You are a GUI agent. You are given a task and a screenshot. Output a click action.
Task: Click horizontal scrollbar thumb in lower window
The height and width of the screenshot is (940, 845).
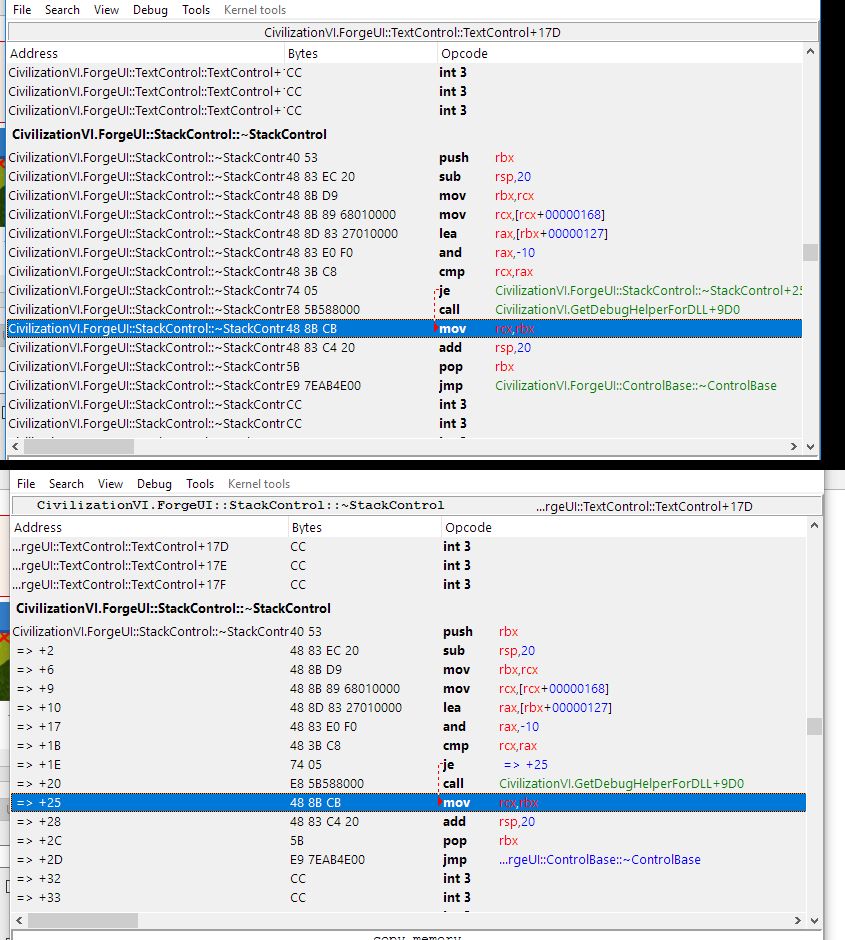pos(83,920)
